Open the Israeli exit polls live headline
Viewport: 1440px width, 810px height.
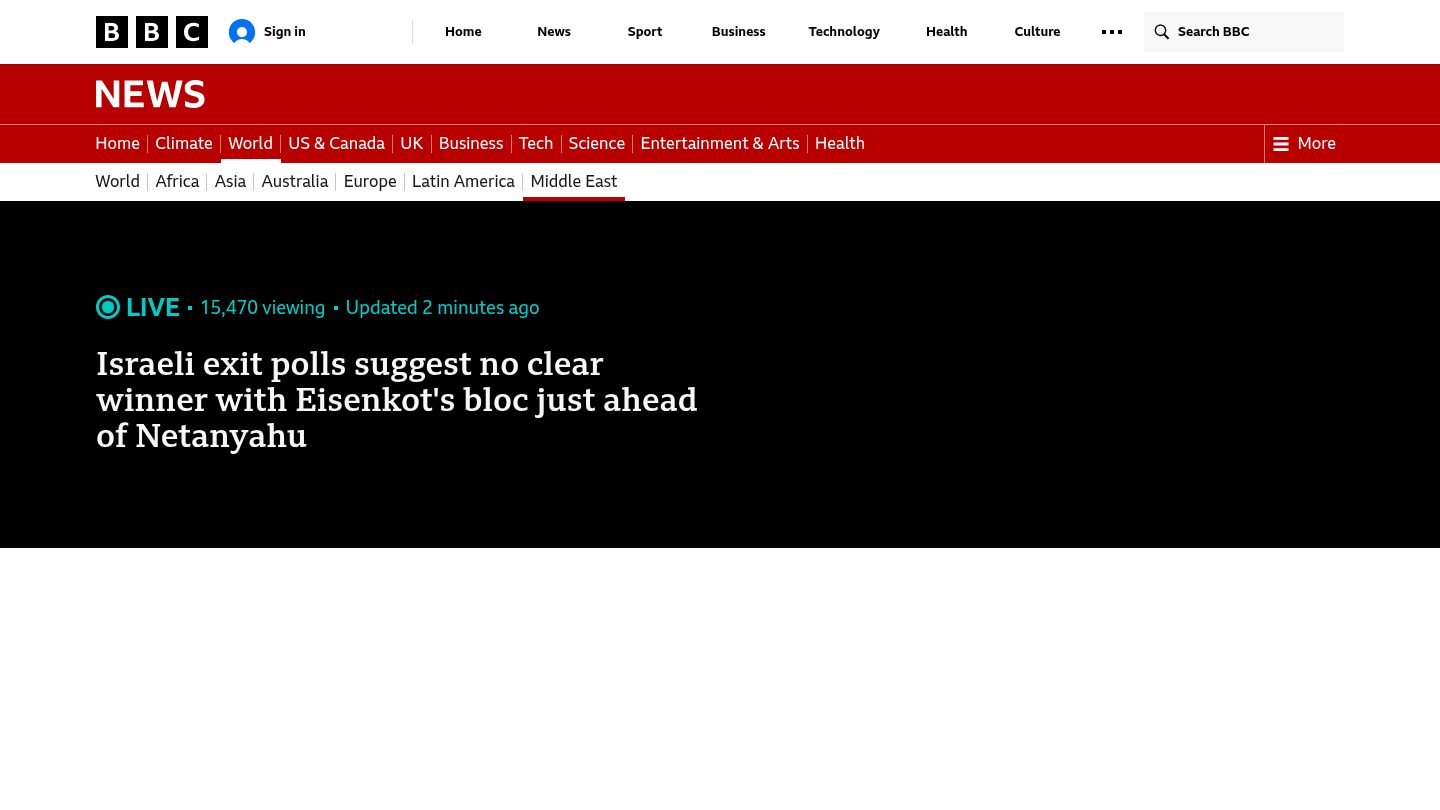(x=396, y=400)
